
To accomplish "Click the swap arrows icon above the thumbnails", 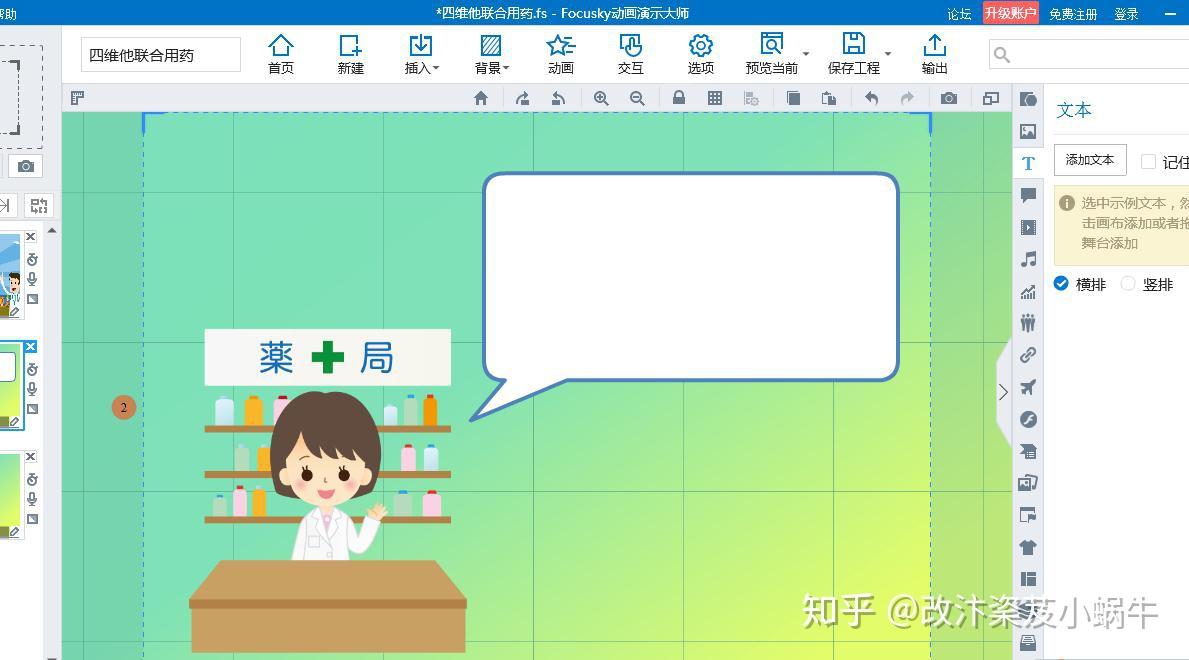I will 39,206.
